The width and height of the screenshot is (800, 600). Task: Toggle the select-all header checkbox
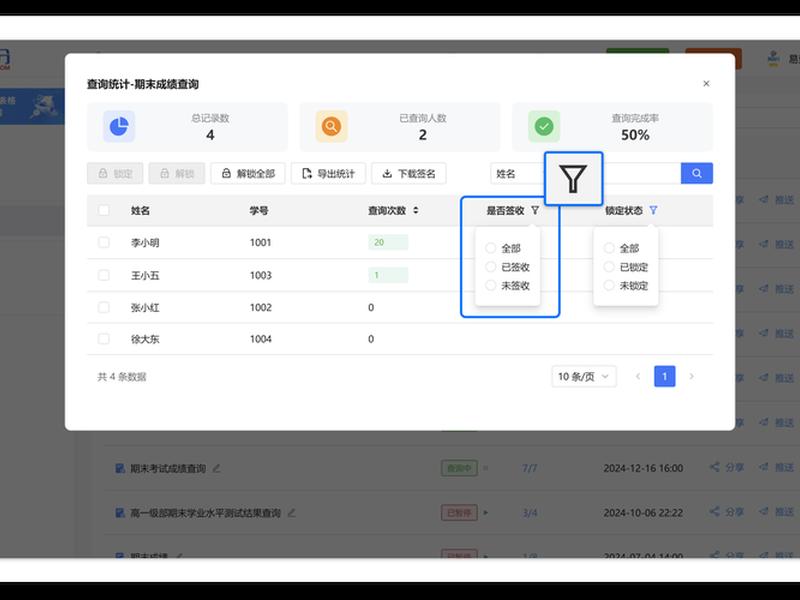point(104,210)
